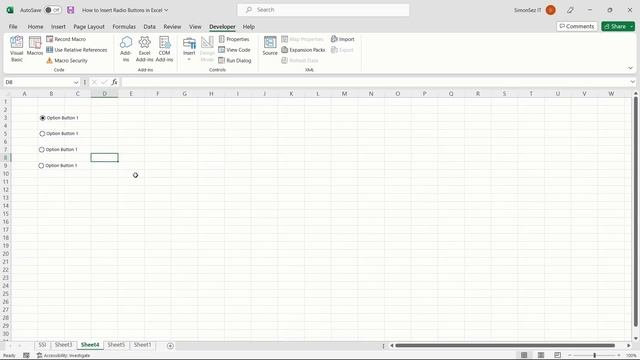This screenshot has width=640, height=360.
Task: Switch to the View tab
Action: coord(195,27)
